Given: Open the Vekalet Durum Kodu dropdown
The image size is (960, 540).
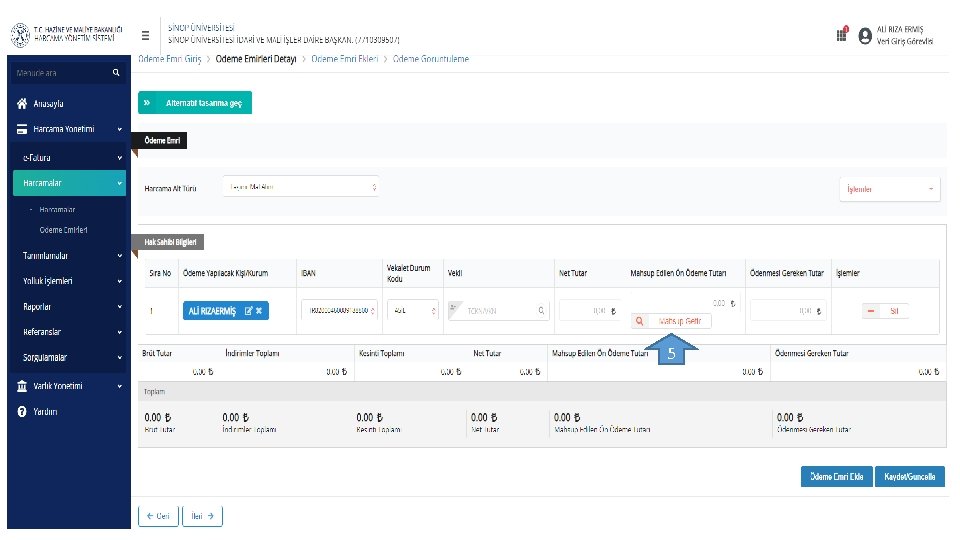Looking at the screenshot, I should (413, 310).
